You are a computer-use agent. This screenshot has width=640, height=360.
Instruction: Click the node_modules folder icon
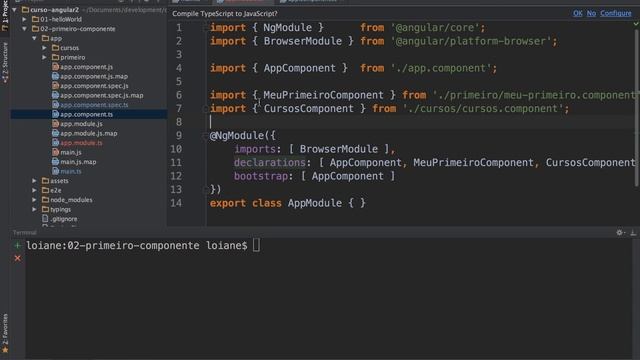tap(45, 200)
